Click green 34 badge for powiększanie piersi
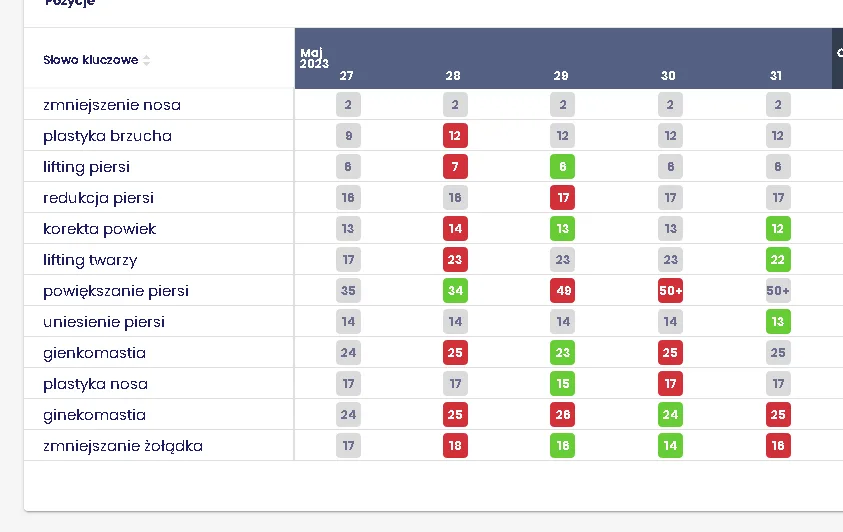Viewport: 843px width, 532px height. click(455, 291)
